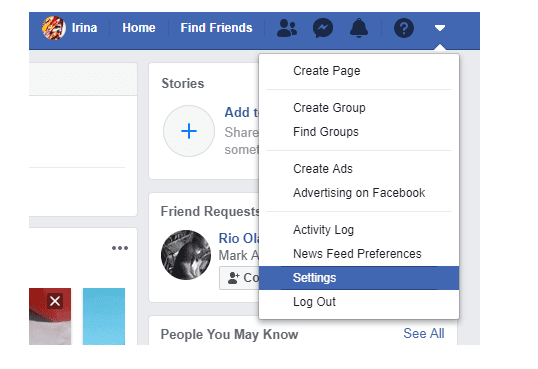Open Settings from the dropdown menu

coord(359,278)
